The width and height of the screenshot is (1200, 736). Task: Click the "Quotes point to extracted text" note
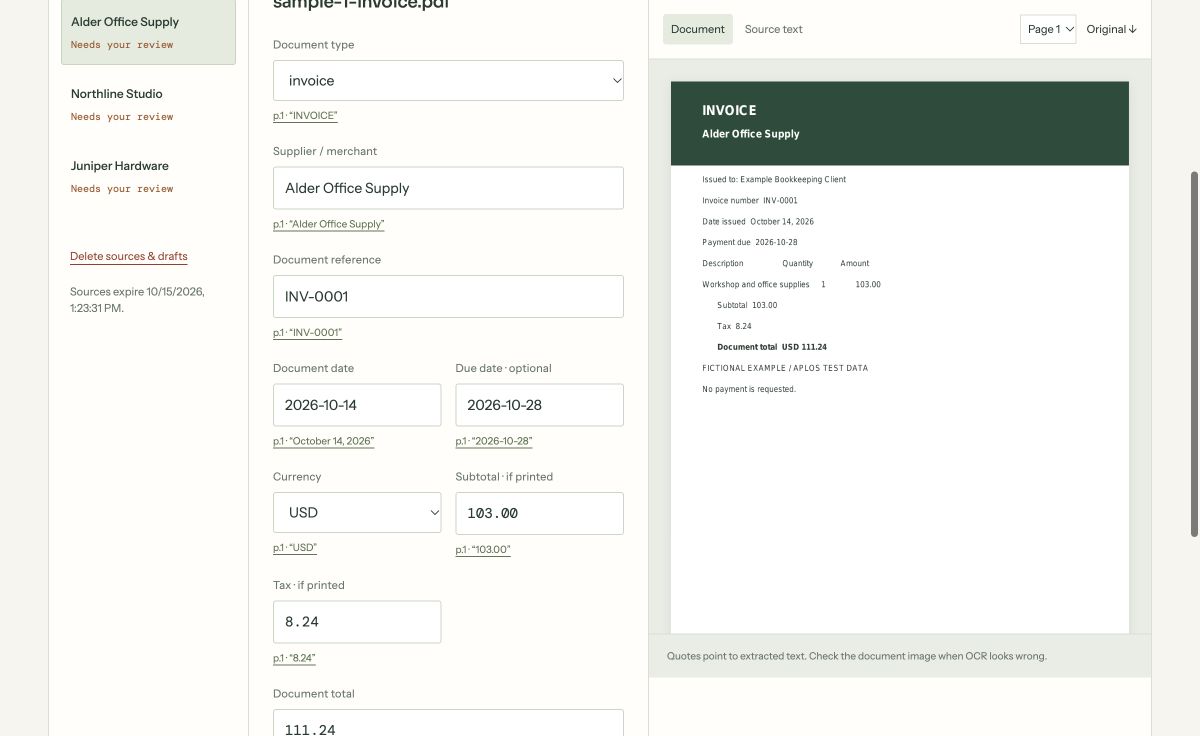pyautogui.click(x=857, y=656)
